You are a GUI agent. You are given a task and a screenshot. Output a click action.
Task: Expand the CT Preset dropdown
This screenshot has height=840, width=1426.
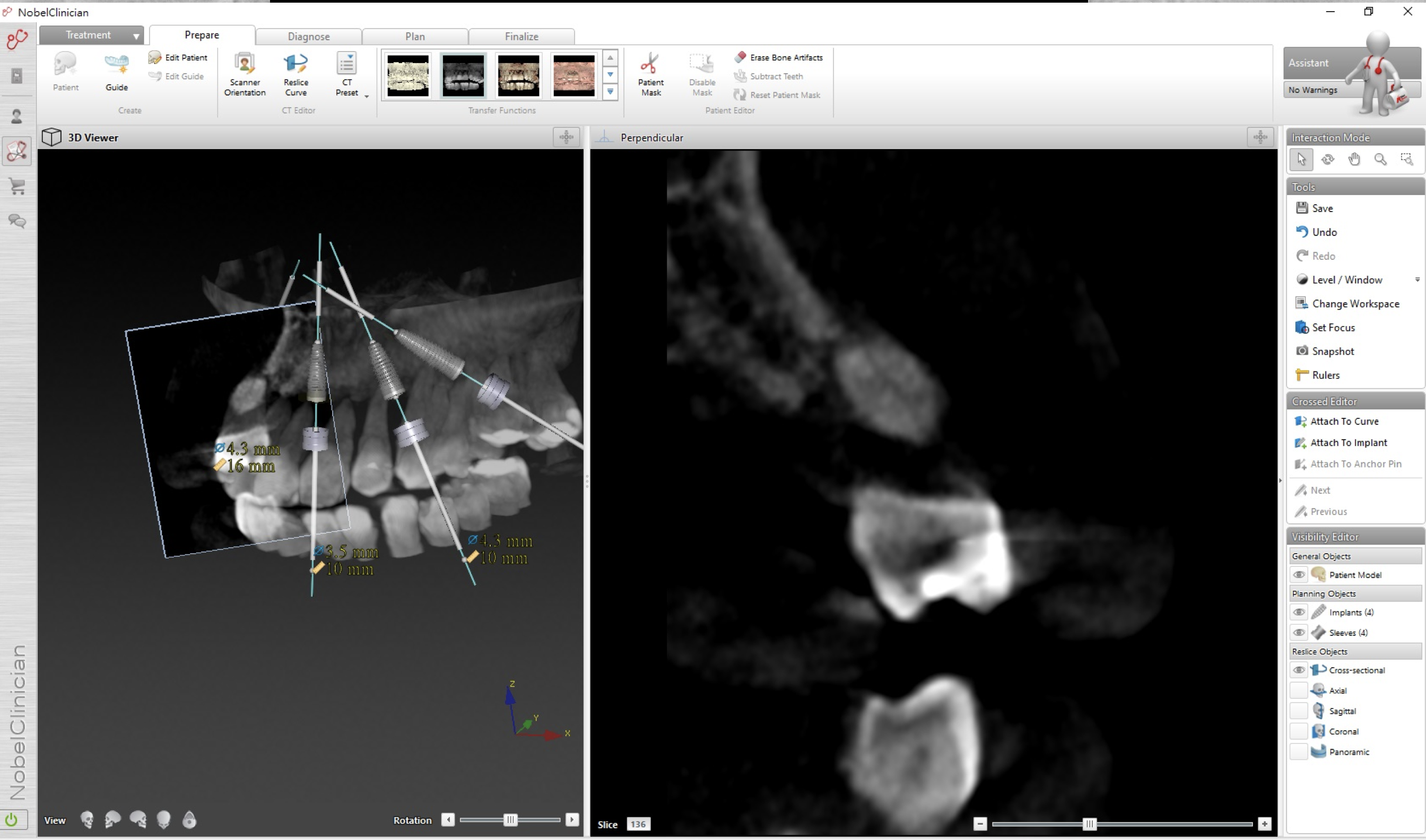click(x=367, y=96)
